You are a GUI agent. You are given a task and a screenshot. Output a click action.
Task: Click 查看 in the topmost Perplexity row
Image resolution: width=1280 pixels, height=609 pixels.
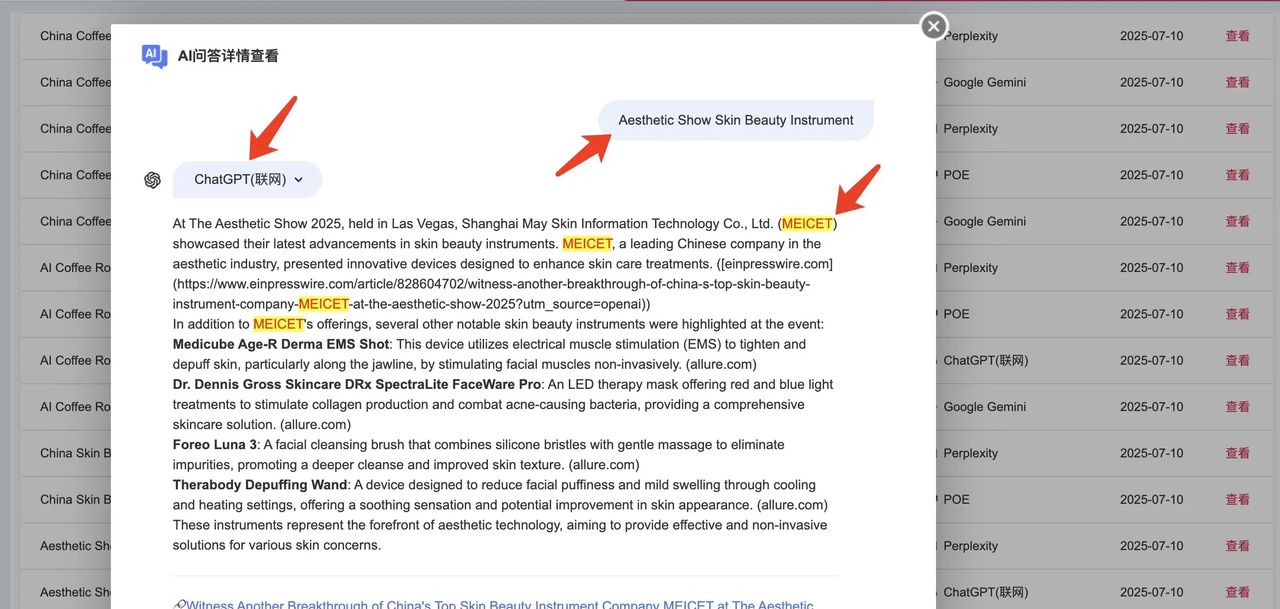pyautogui.click(x=1237, y=36)
